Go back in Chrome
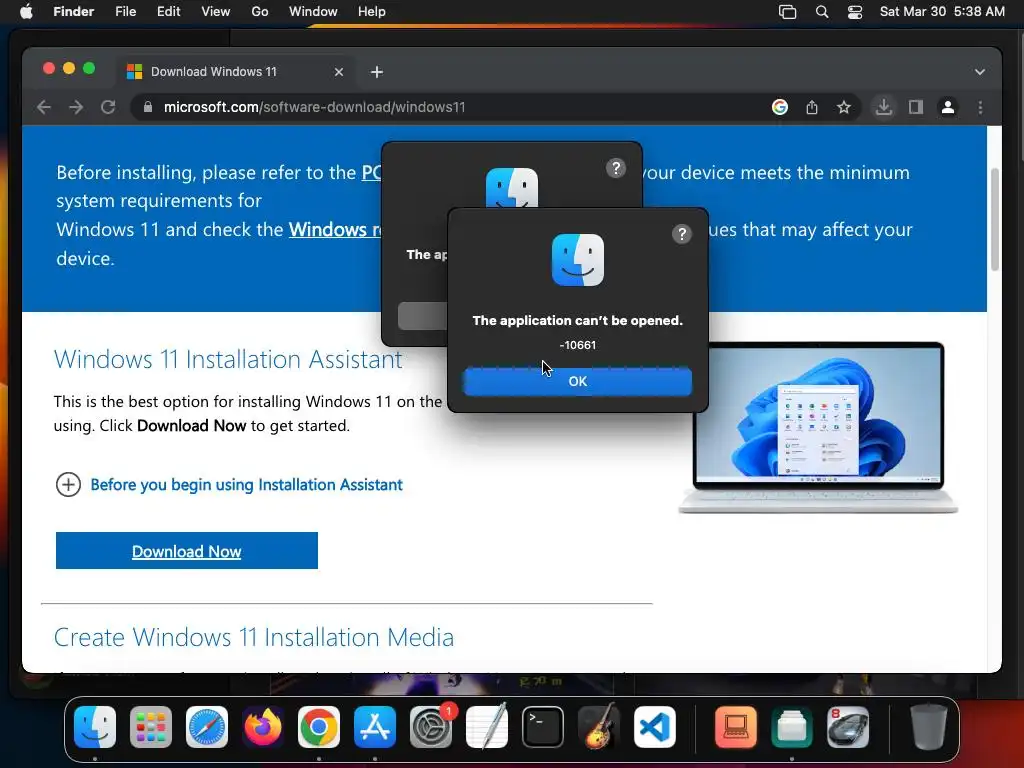Viewport: 1024px width, 768px height. pos(44,107)
